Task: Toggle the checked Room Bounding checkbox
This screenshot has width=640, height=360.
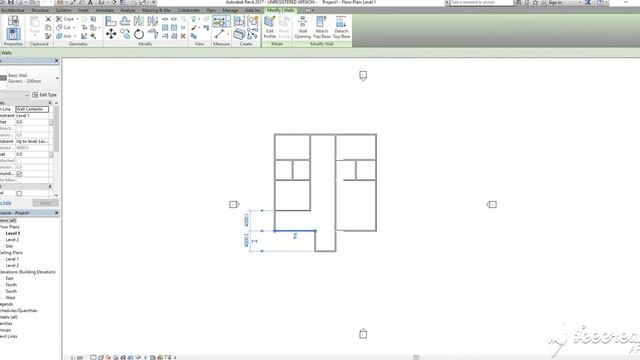Action: coord(19,173)
